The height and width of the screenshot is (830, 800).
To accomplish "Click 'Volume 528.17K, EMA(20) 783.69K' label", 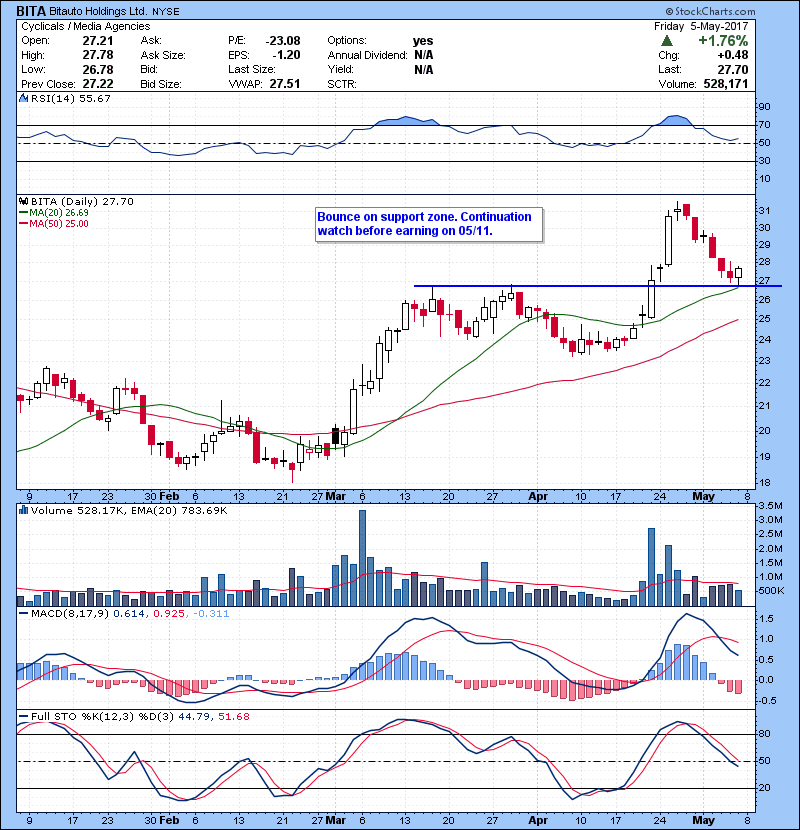I will click(x=129, y=510).
